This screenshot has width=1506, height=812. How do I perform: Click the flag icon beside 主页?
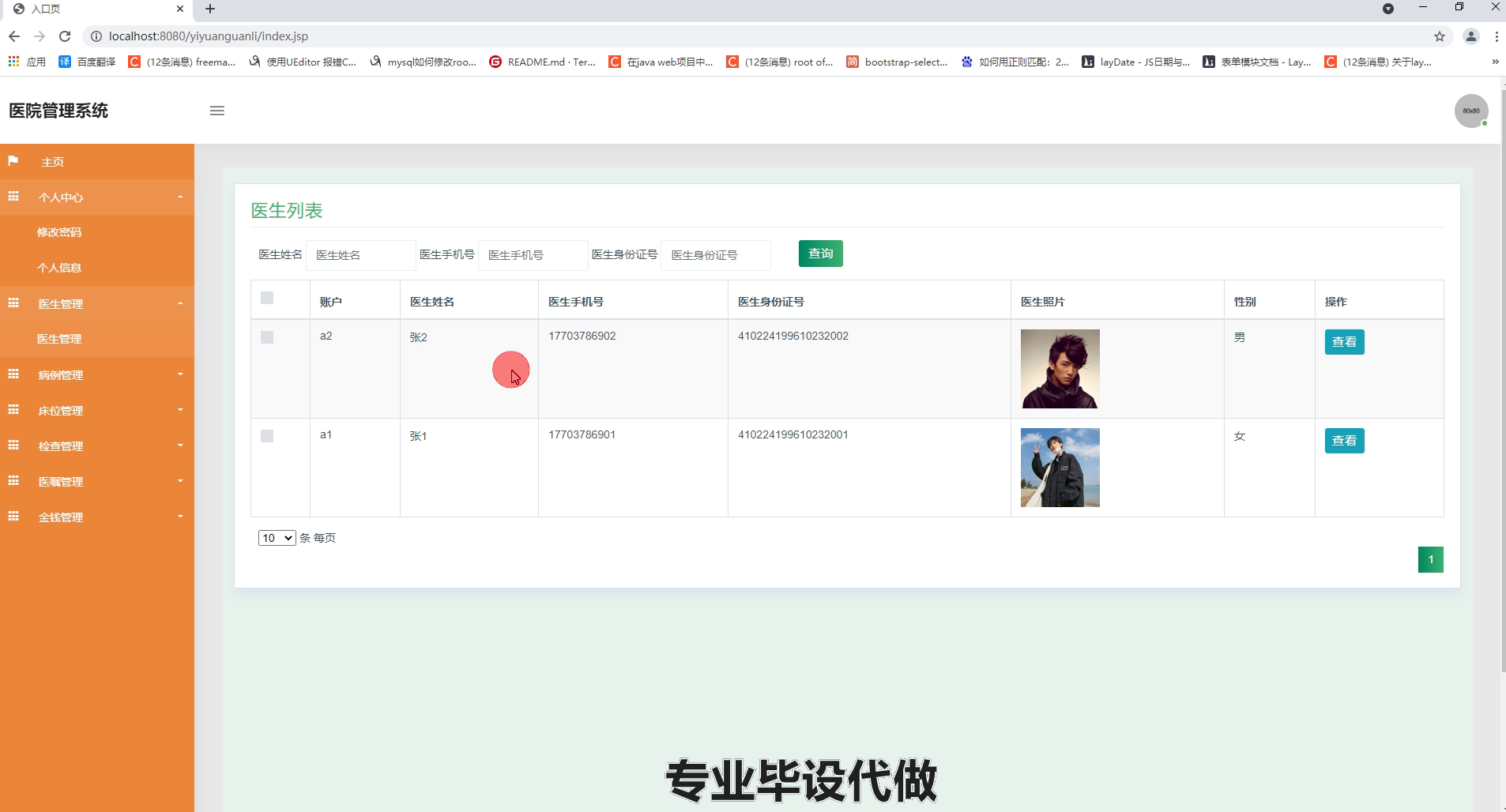[13, 161]
